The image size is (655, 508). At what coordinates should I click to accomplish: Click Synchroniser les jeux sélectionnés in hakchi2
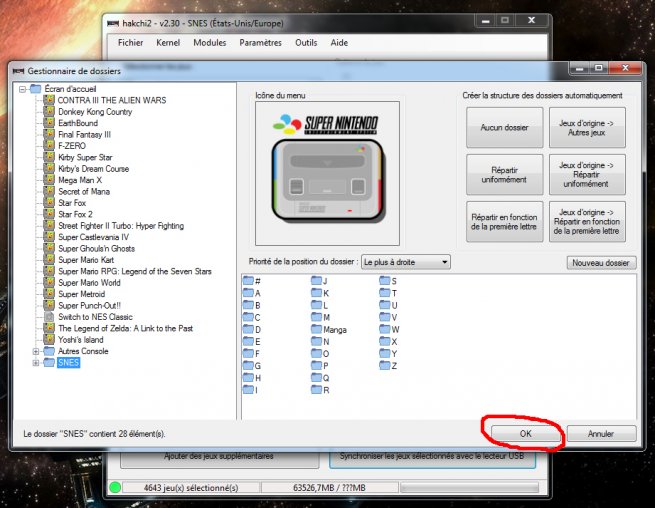click(x=432, y=457)
